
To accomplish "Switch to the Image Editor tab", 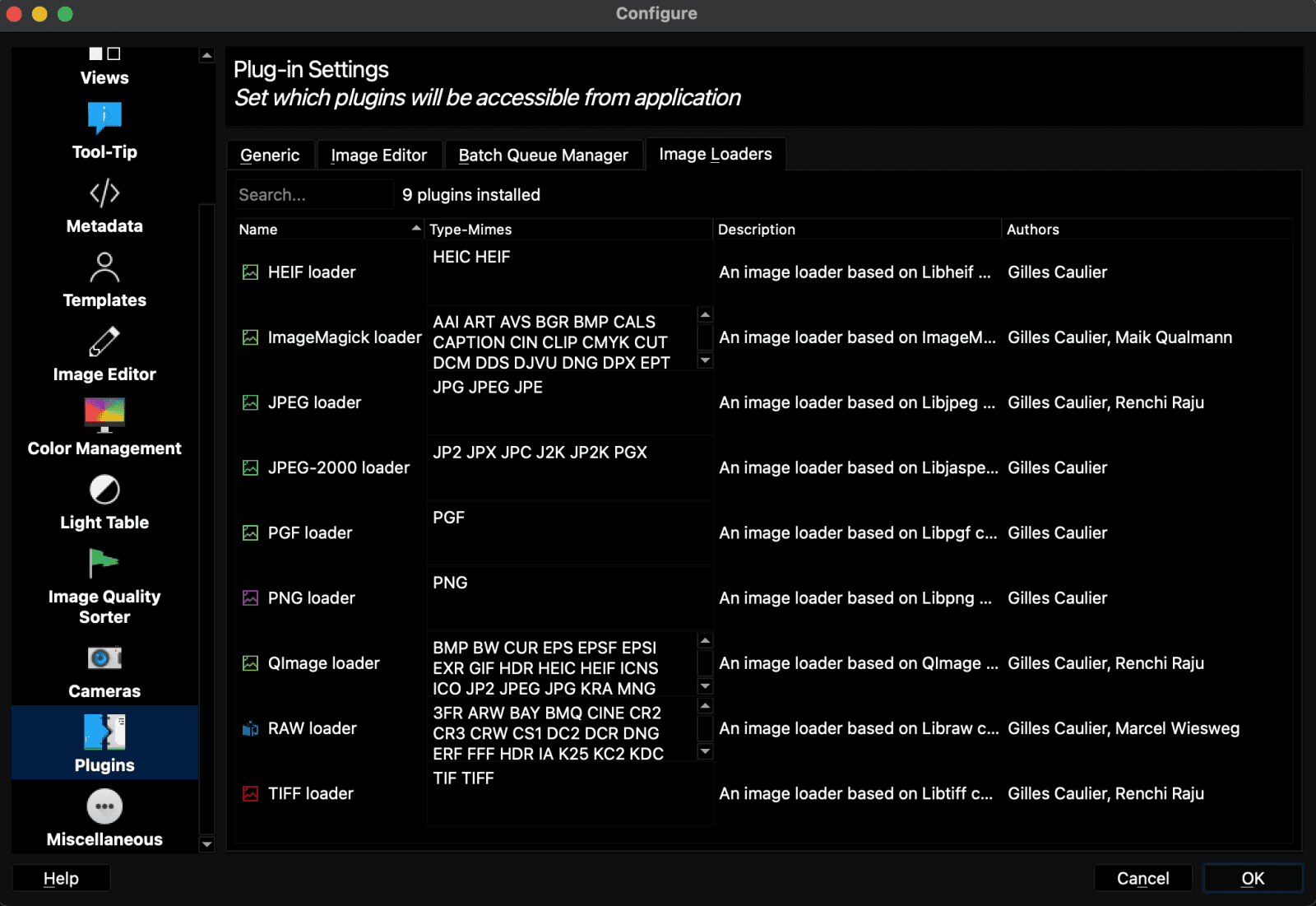I will [379, 154].
